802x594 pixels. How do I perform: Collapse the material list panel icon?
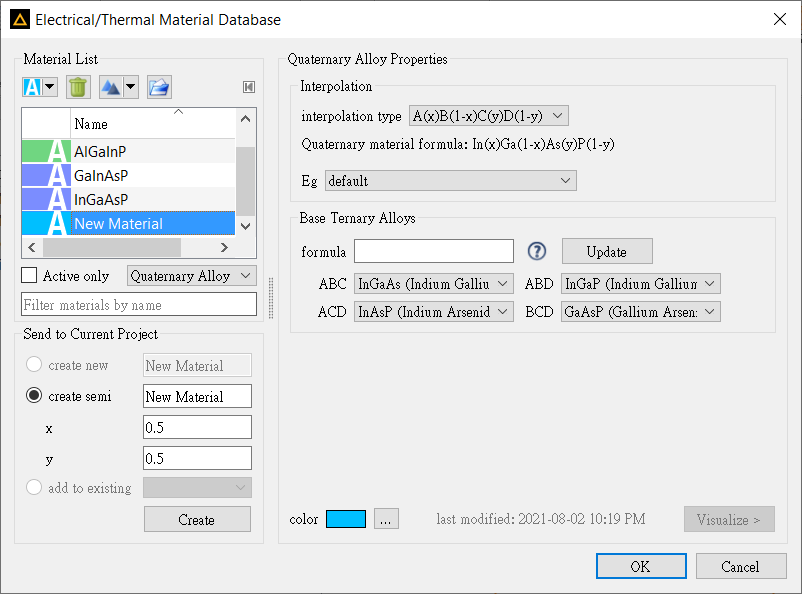click(249, 87)
